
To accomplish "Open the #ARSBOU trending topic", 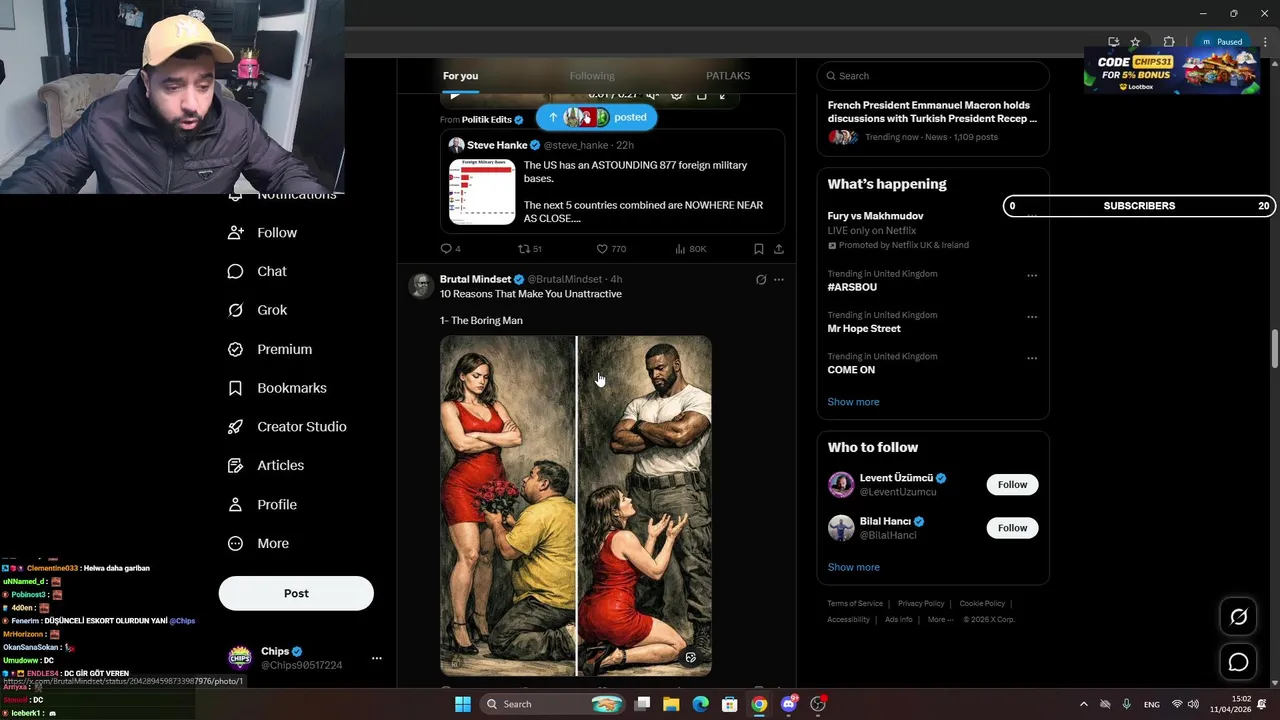I will 852,287.
